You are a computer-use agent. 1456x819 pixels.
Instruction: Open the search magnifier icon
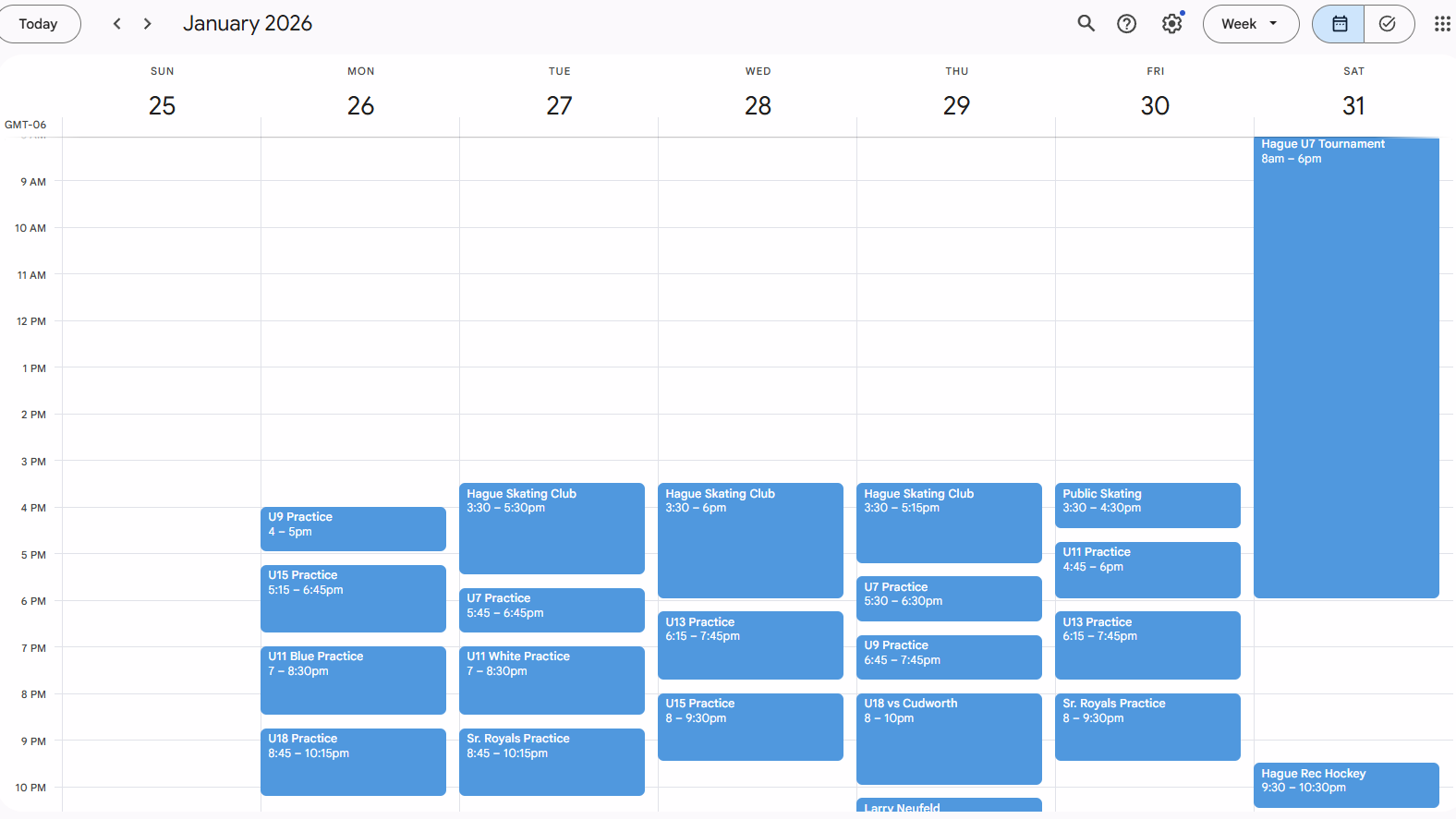tap(1086, 24)
